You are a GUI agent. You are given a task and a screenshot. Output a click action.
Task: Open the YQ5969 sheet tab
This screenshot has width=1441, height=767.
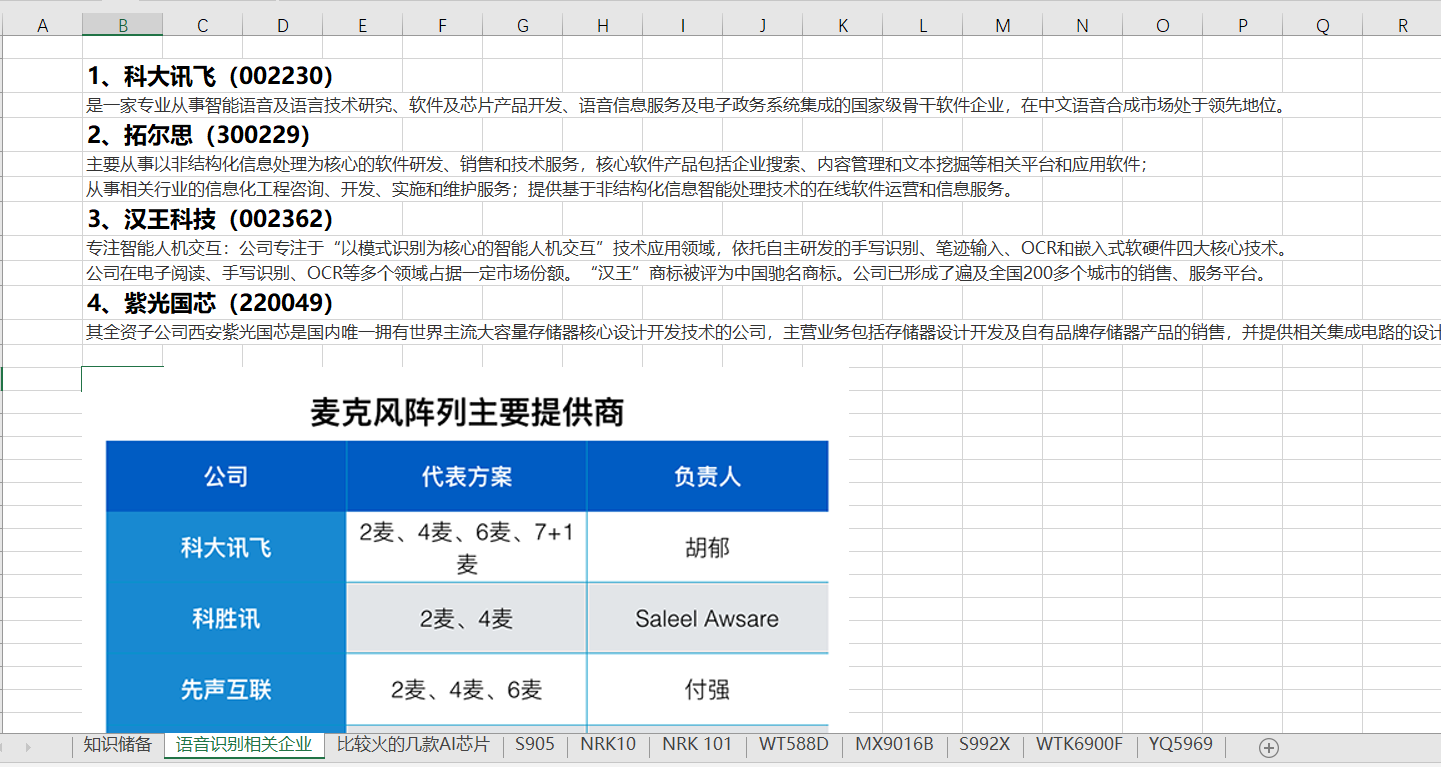[1181, 745]
